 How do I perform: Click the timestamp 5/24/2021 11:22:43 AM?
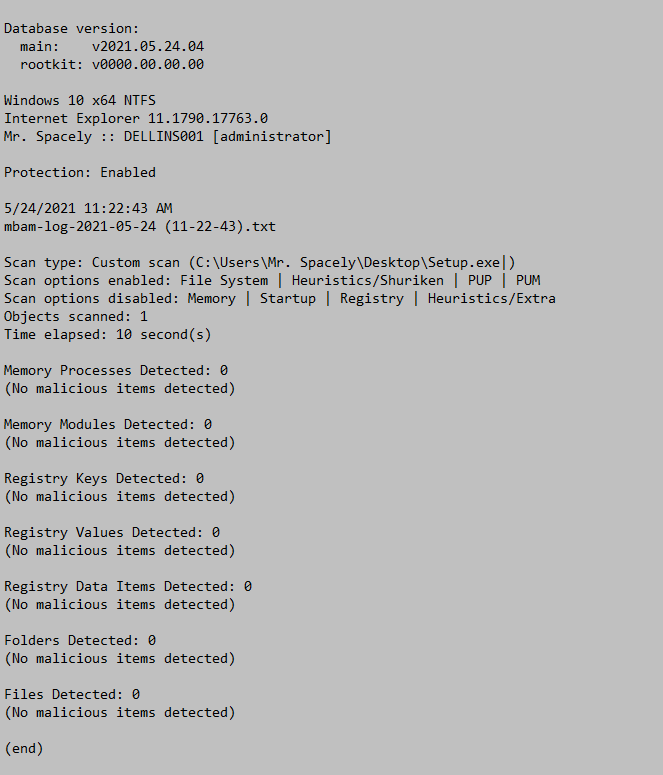88,209
